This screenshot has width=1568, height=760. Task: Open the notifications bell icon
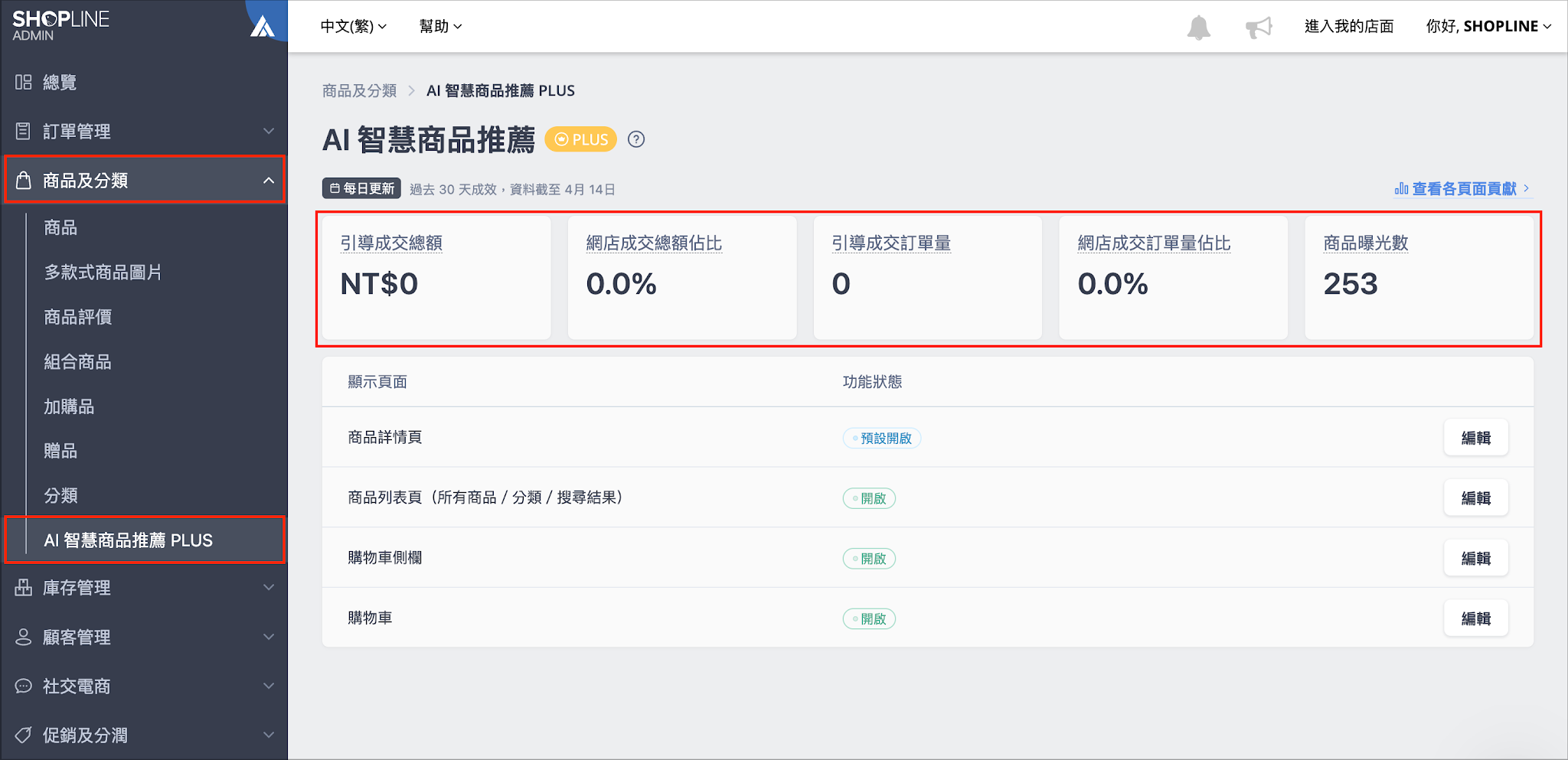1198,27
